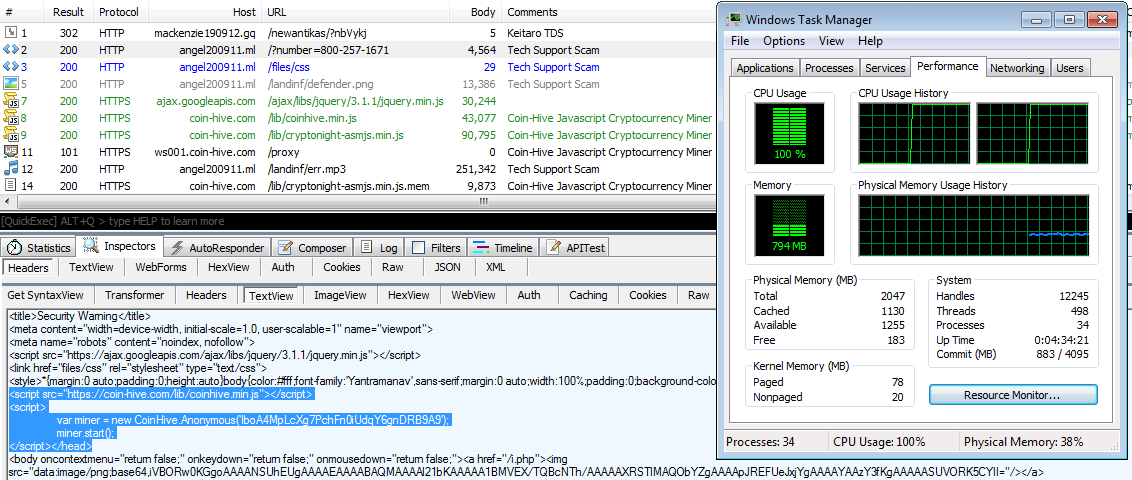This screenshot has height=480, width=1132.
Task: Switch to request WebForms tab
Action: click(x=161, y=267)
